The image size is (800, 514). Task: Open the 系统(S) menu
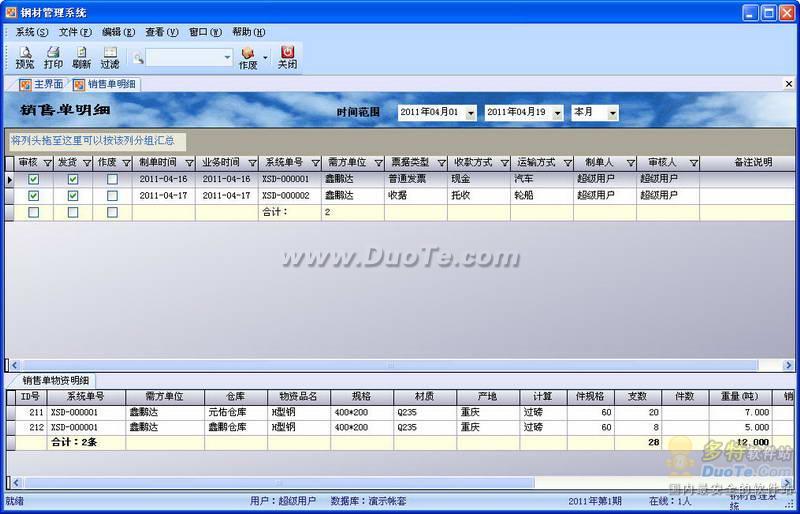pos(32,32)
